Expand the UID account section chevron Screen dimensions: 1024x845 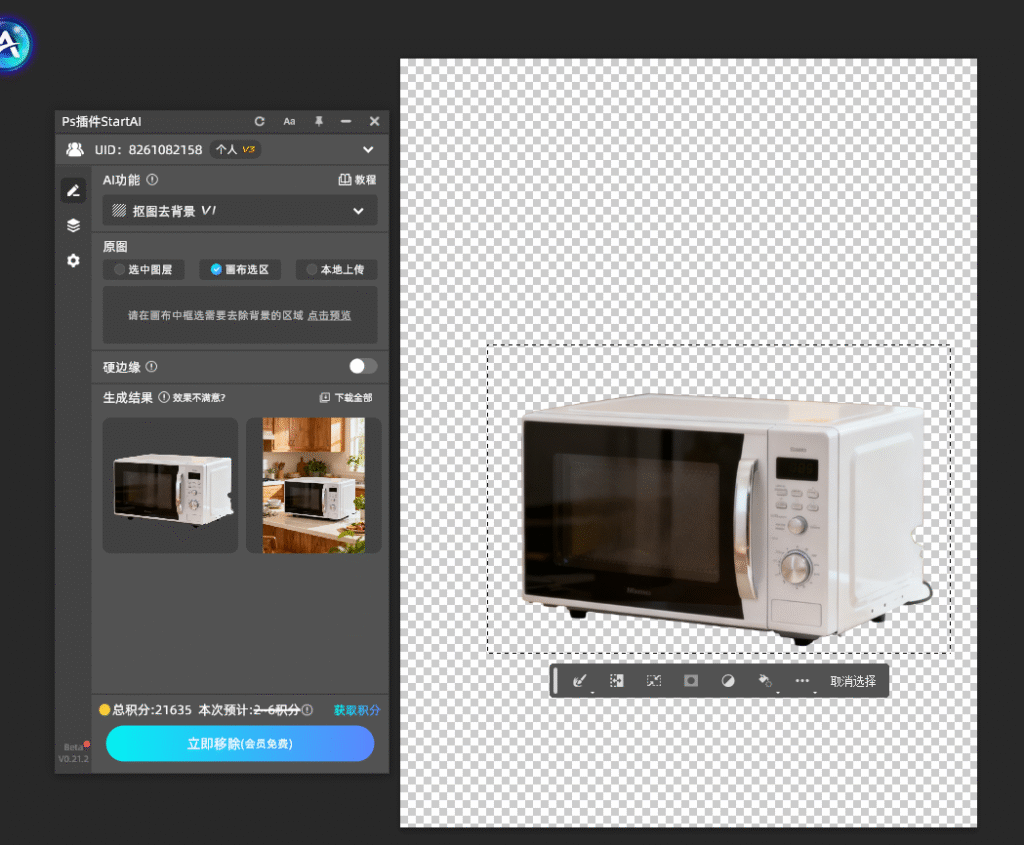click(368, 150)
